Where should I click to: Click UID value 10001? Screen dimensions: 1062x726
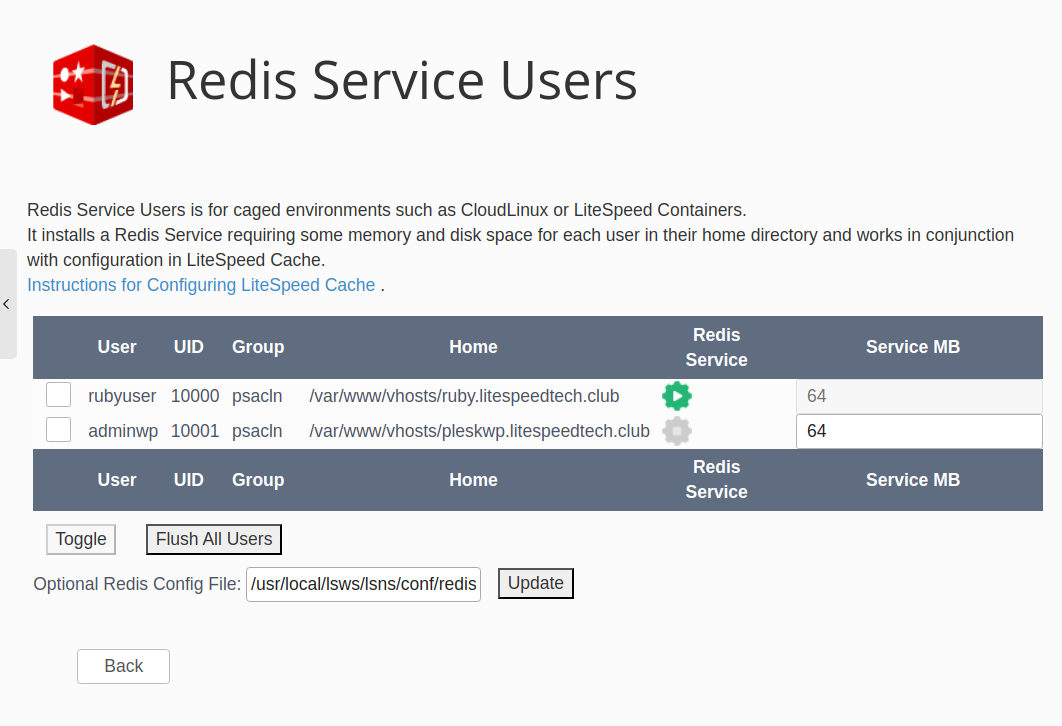[195, 431]
